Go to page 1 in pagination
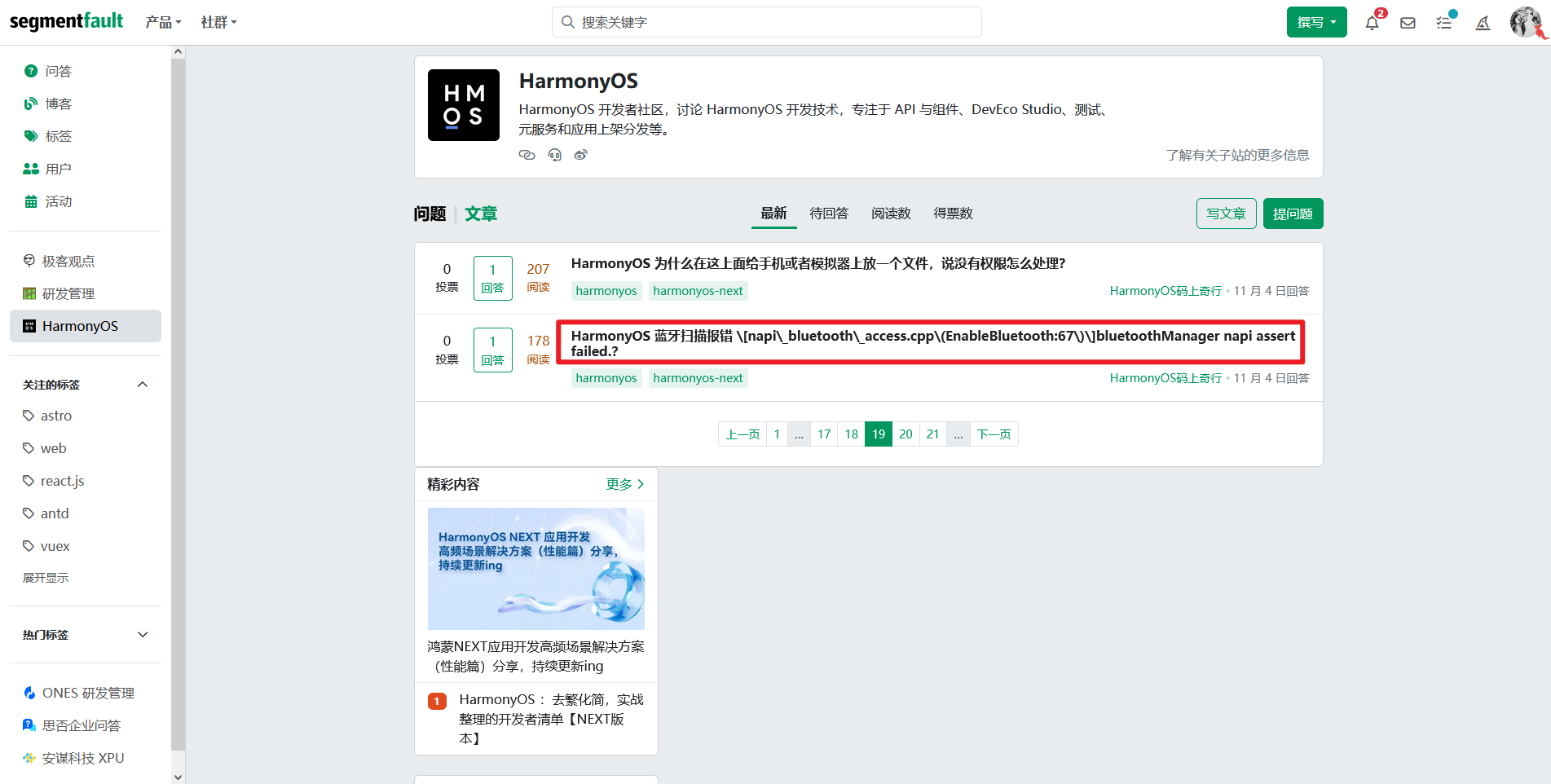The width and height of the screenshot is (1551, 784). (777, 434)
